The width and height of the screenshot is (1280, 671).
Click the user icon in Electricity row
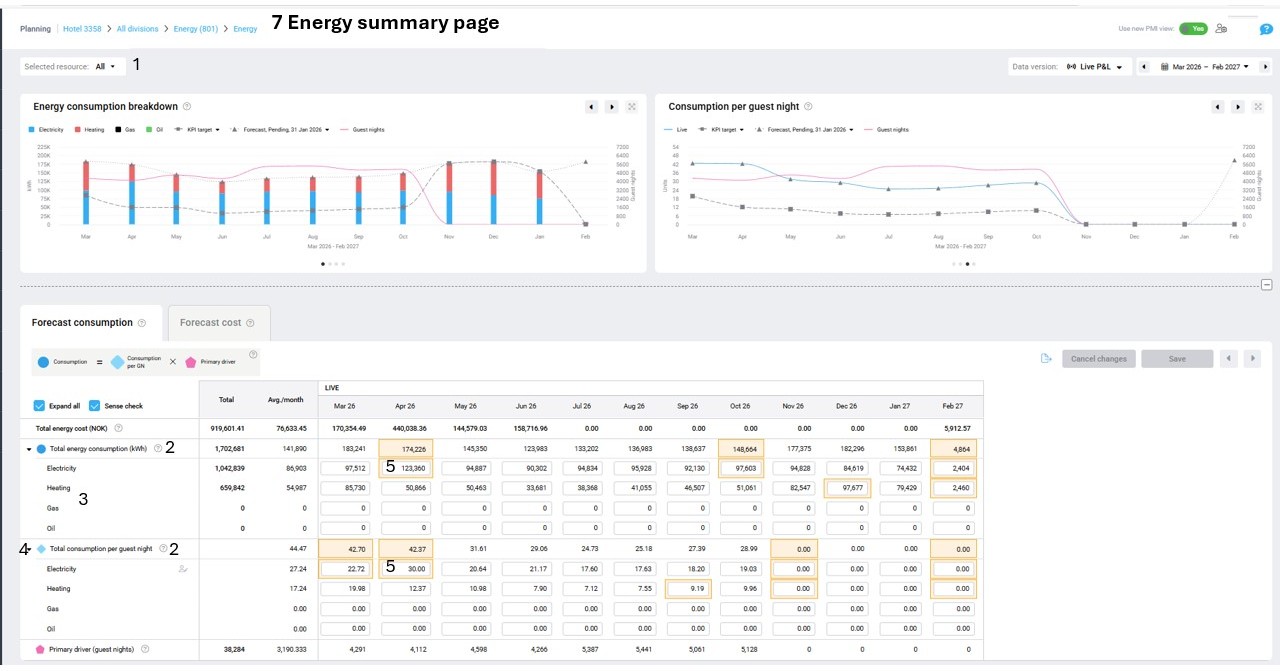click(x=183, y=569)
